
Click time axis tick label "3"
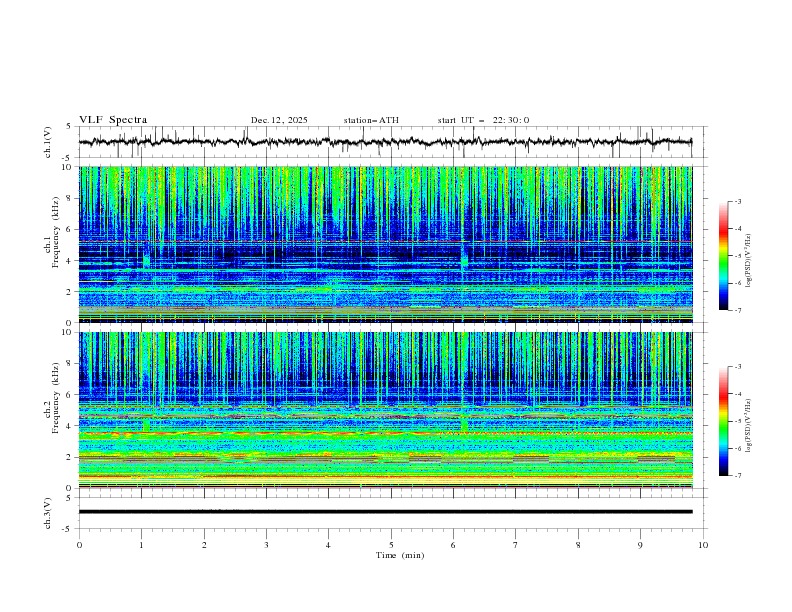[x=266, y=545]
